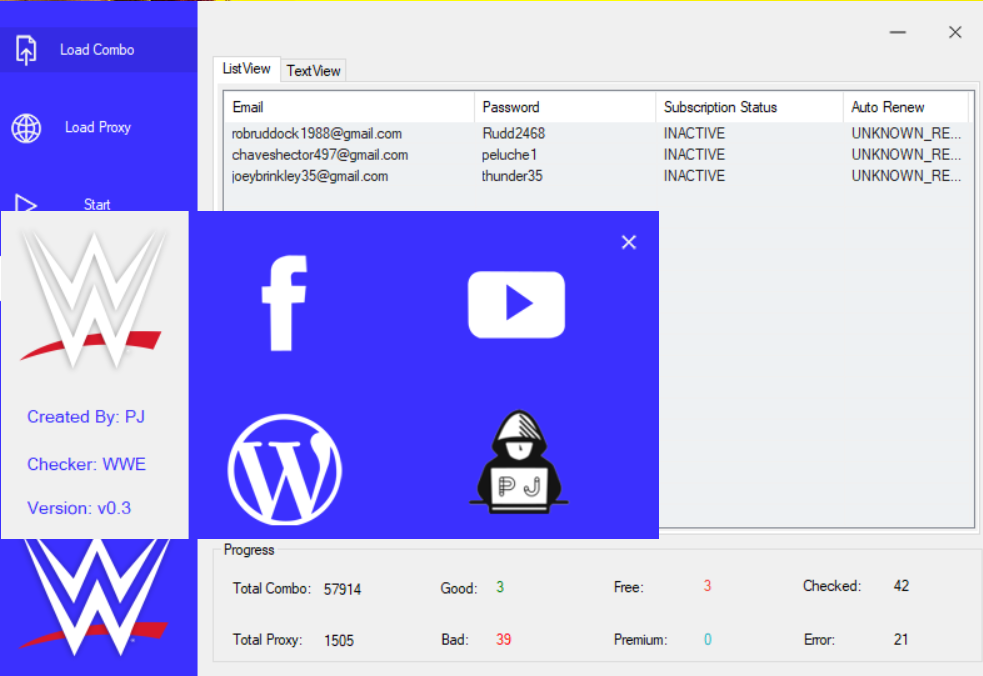Minimize the checker window
The image size is (983, 676).
(x=898, y=32)
